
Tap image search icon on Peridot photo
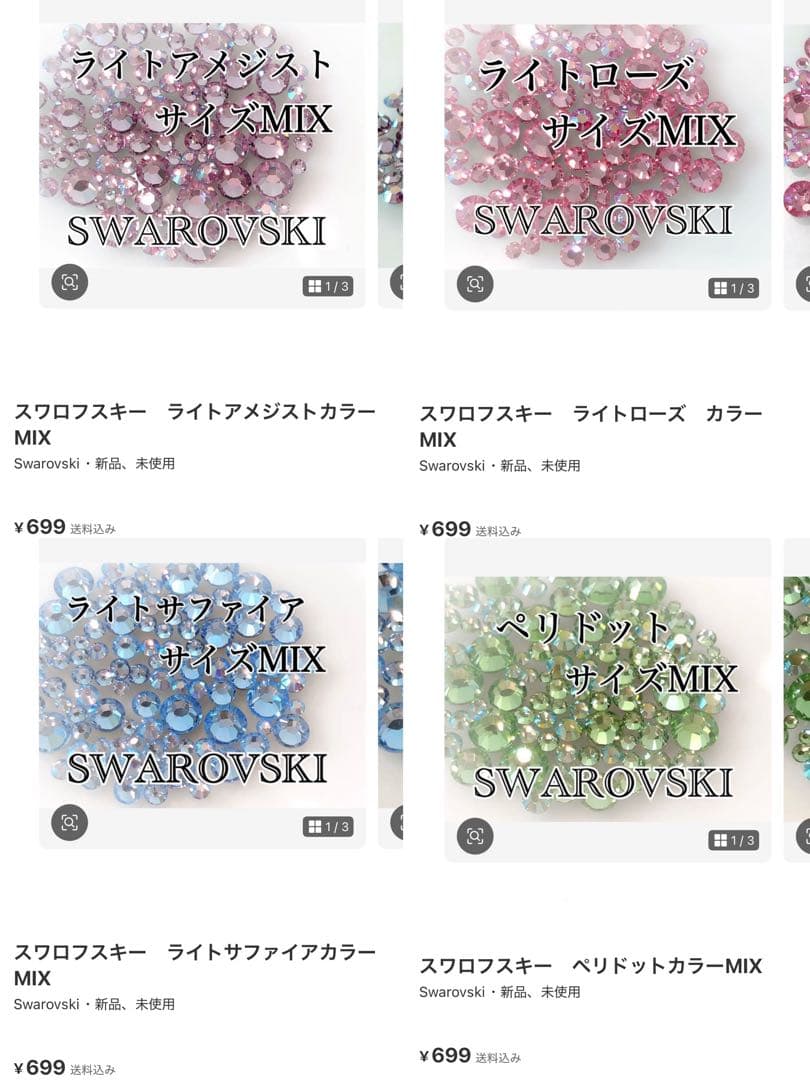(x=475, y=836)
